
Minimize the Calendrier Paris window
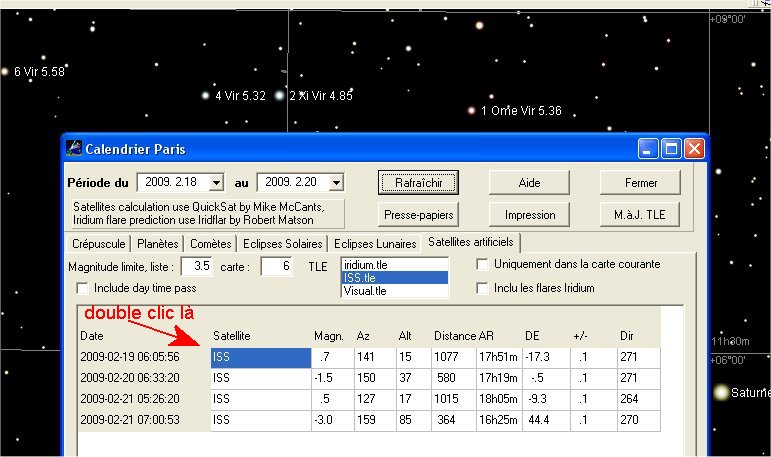point(648,149)
